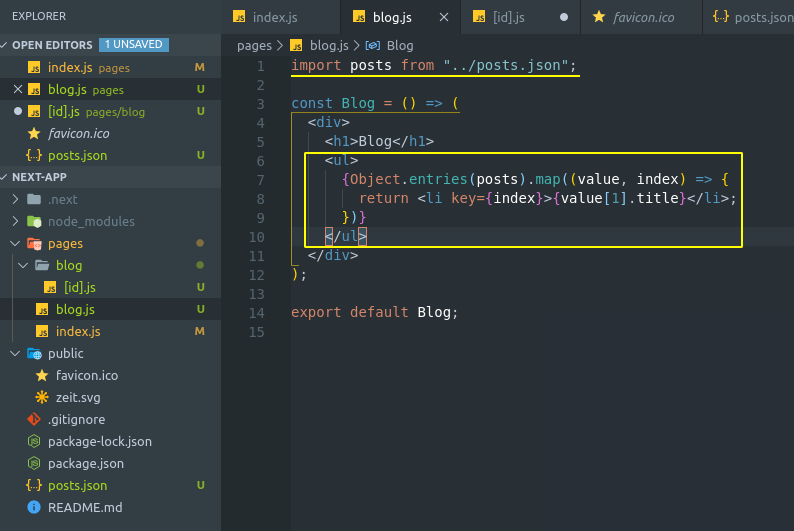The width and height of the screenshot is (794, 531).
Task: Open index.js in pages folder tree
Action: coord(110,332)
